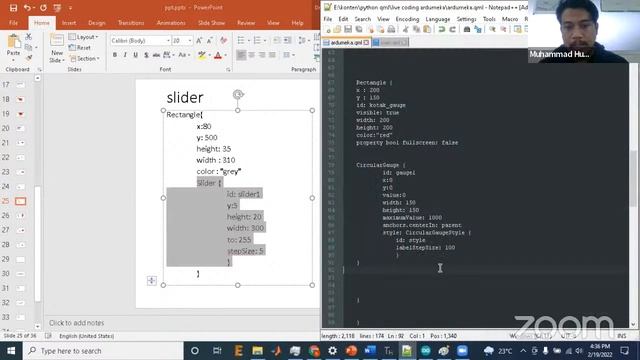Decrease font size

pyautogui.click(x=210, y=40)
